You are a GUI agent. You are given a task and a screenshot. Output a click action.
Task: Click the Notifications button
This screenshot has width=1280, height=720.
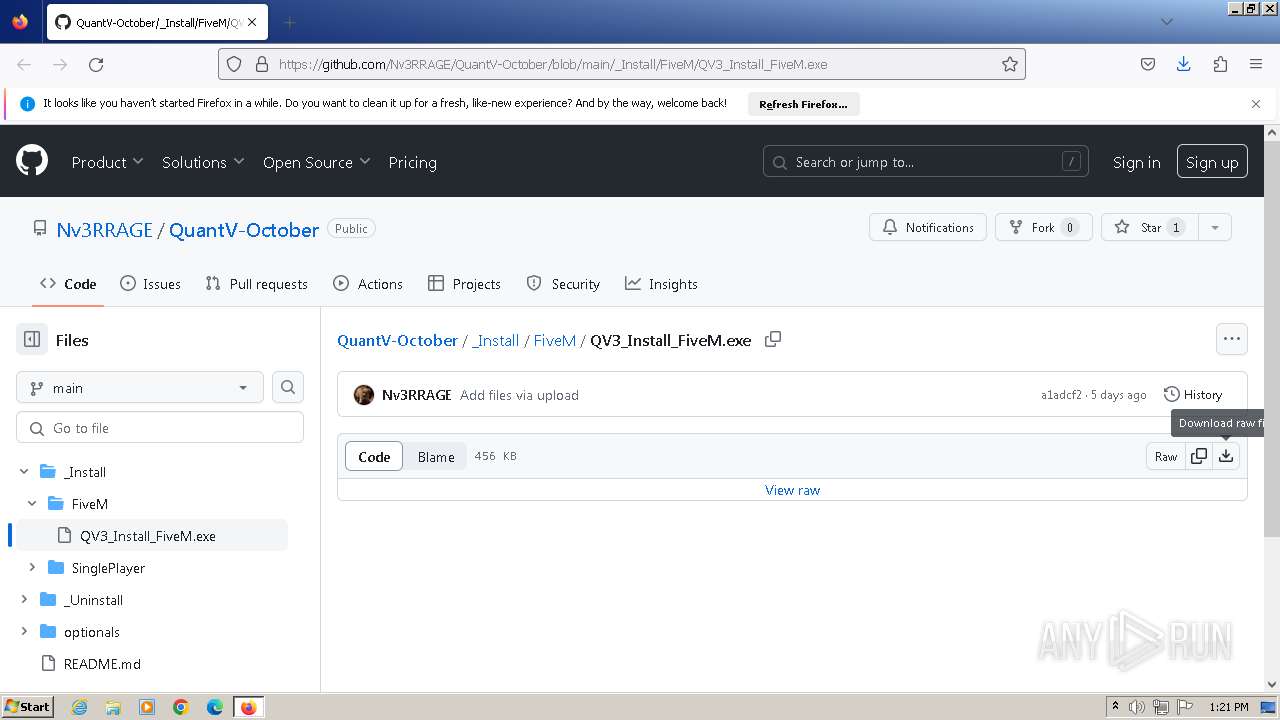tap(928, 228)
